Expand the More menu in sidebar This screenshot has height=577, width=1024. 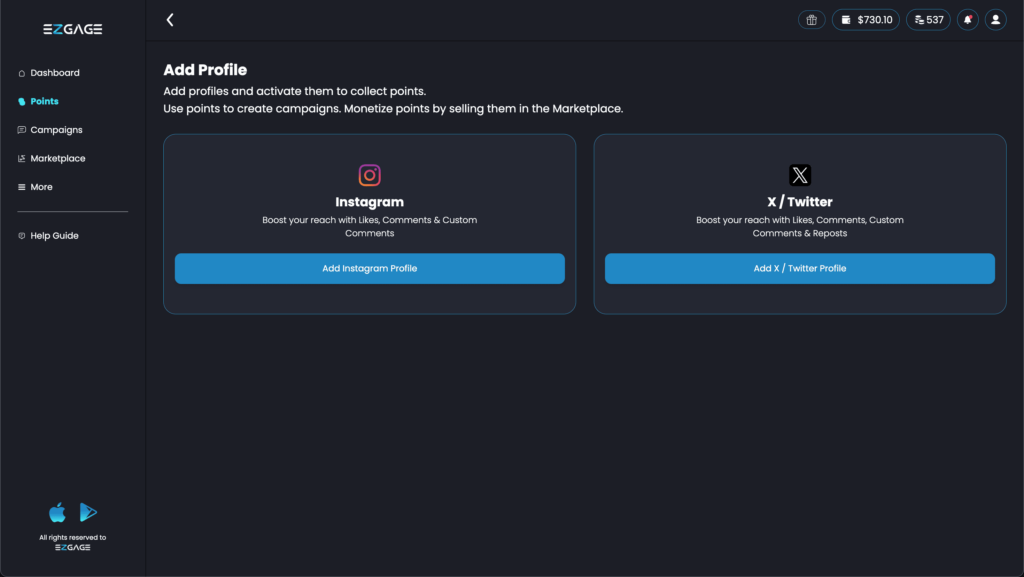click(41, 187)
